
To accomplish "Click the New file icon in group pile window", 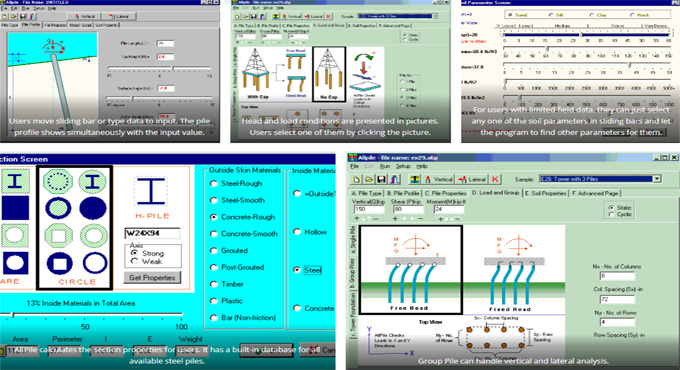I will coord(356,179).
